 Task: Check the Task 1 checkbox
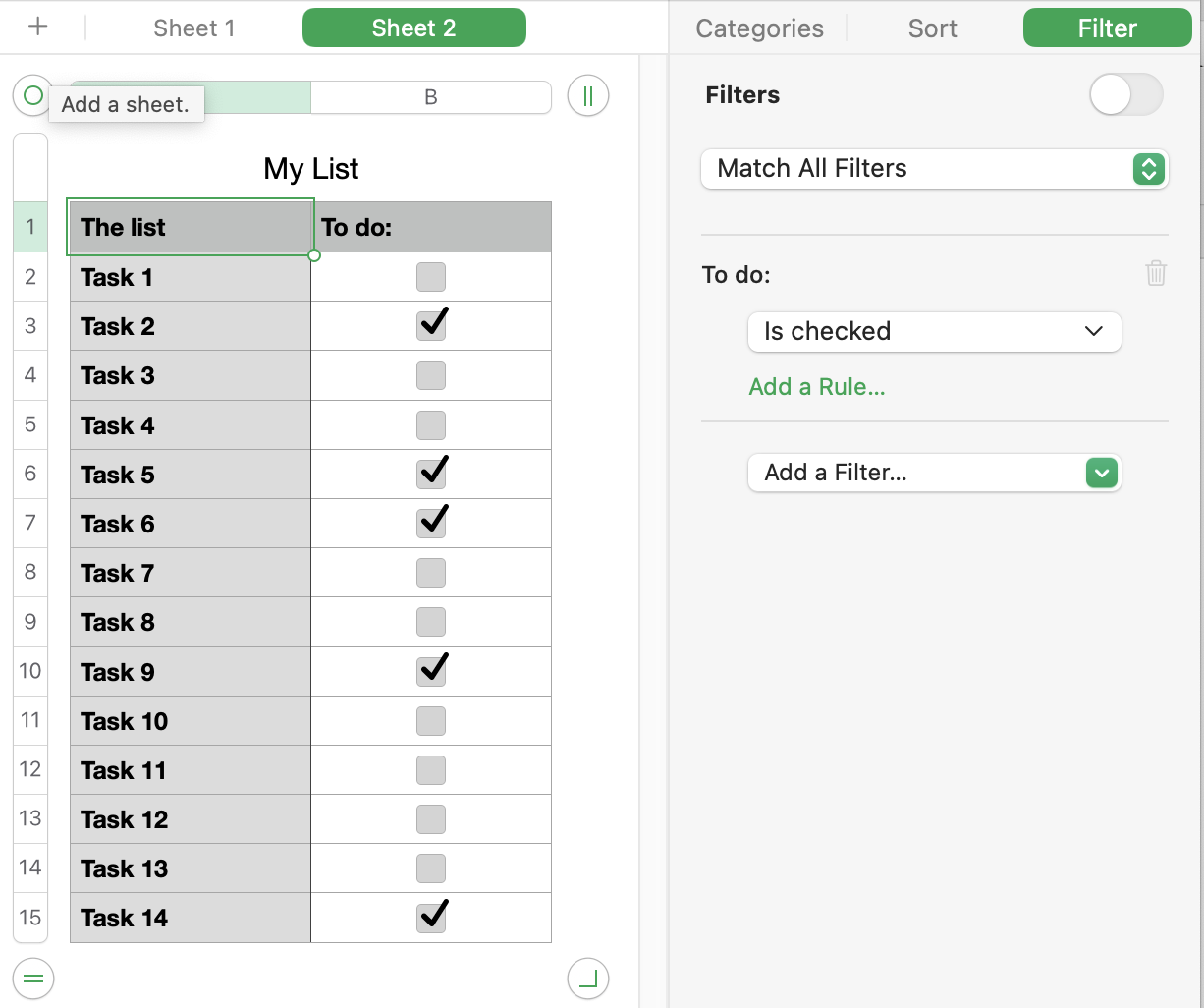431,277
